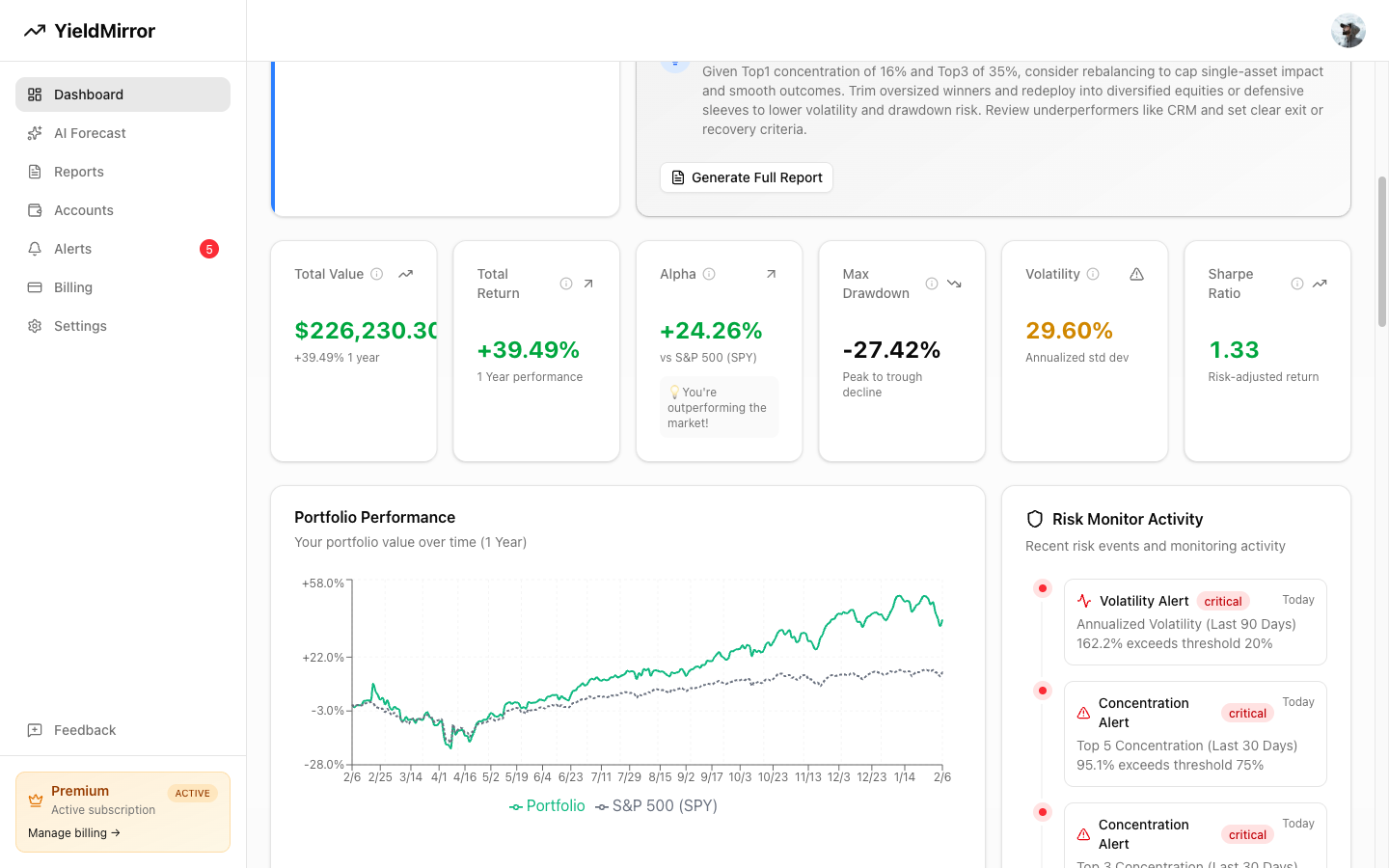Screen dimensions: 1389x868
Task: Click the Top 5 Concentration timeline dot
Action: [1043, 691]
